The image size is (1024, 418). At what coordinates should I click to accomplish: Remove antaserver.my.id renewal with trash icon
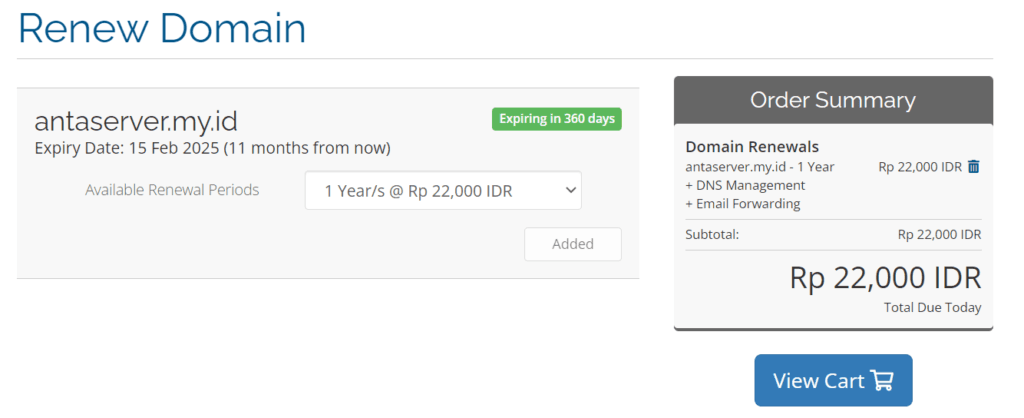tap(974, 167)
